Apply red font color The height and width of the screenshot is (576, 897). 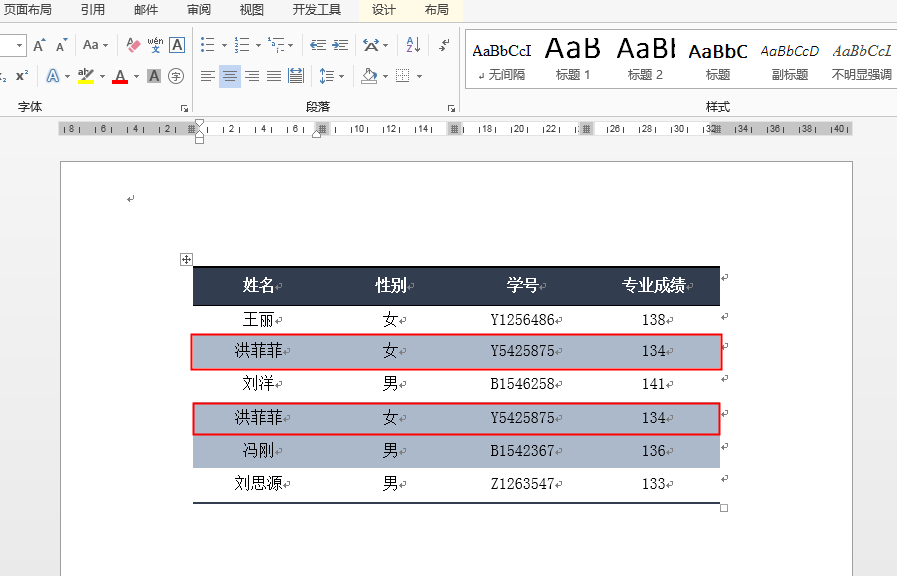click(x=120, y=76)
